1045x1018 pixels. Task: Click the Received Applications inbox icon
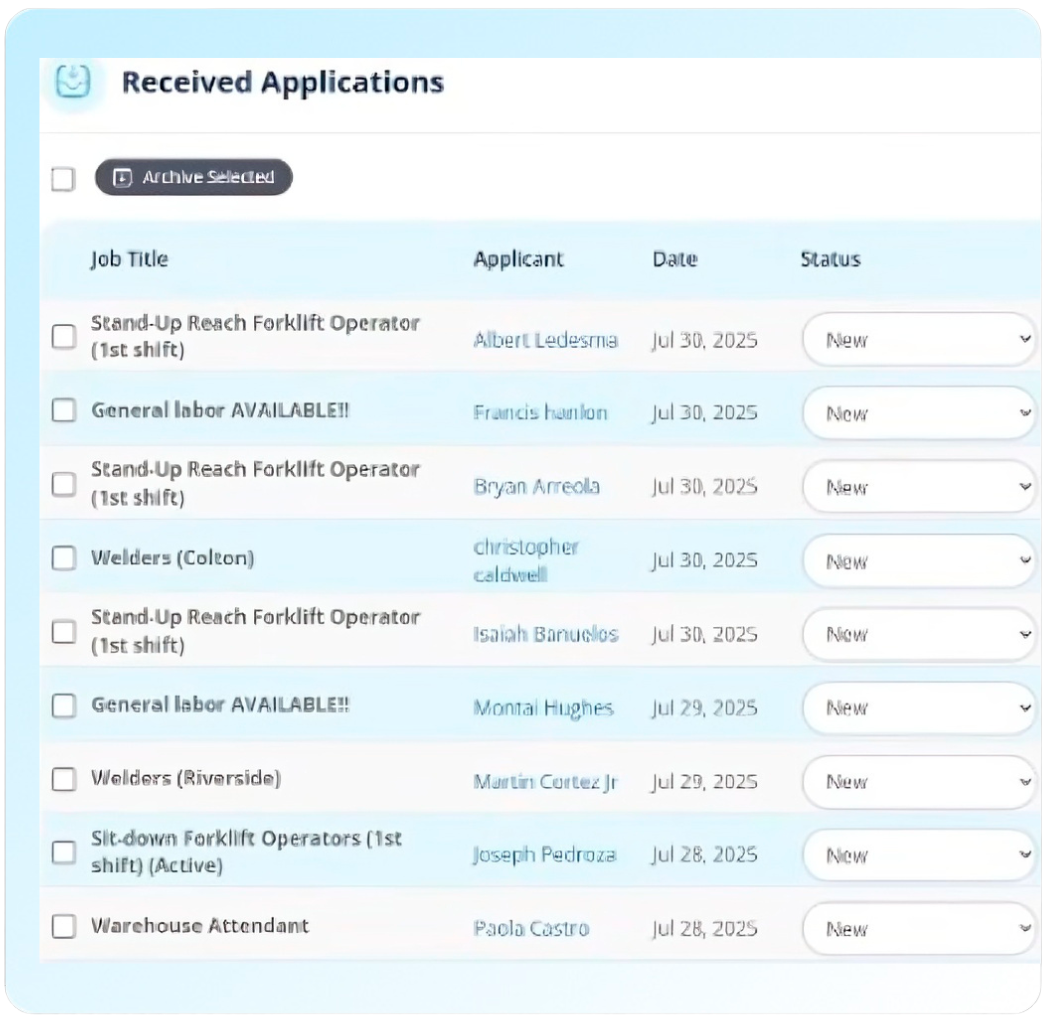pos(73,82)
